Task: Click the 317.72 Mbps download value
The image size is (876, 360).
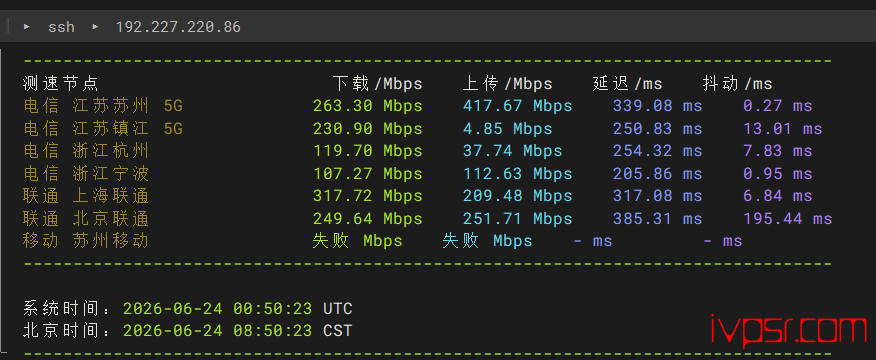Action: pyautogui.click(x=368, y=196)
